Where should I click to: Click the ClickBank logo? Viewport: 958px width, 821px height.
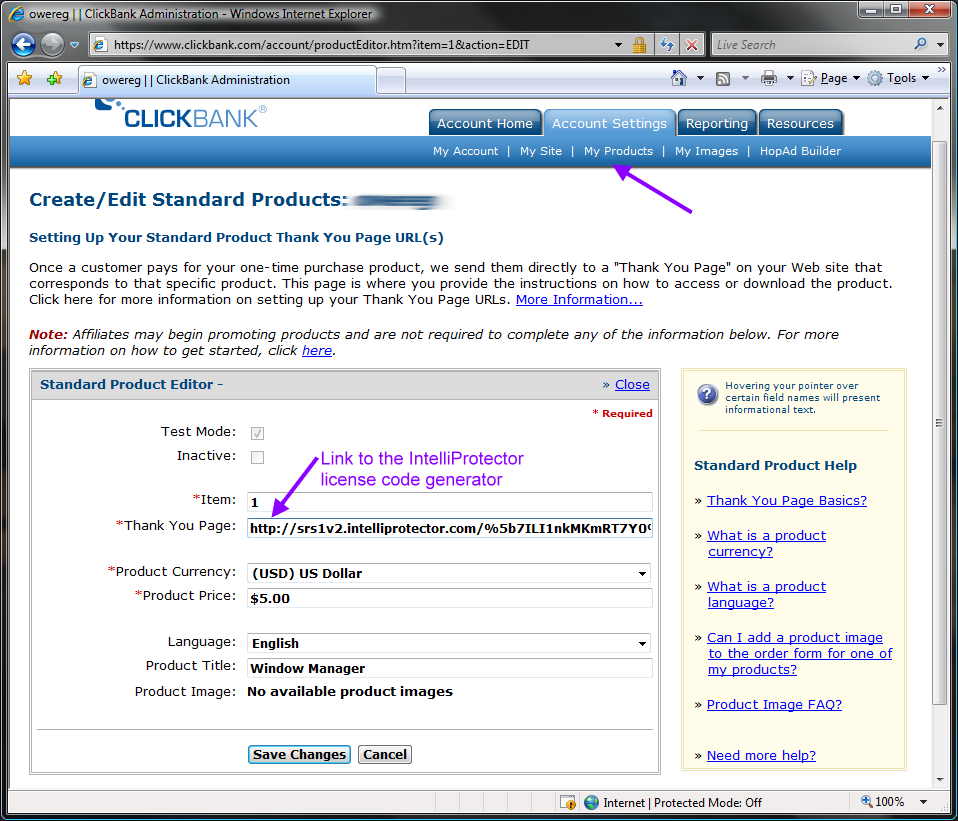(181, 115)
